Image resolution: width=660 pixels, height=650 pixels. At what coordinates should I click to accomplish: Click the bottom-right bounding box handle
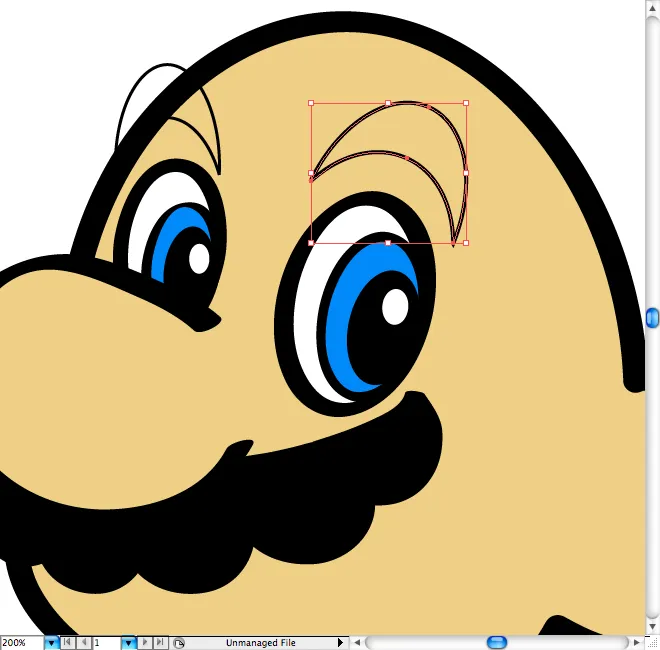(466, 243)
